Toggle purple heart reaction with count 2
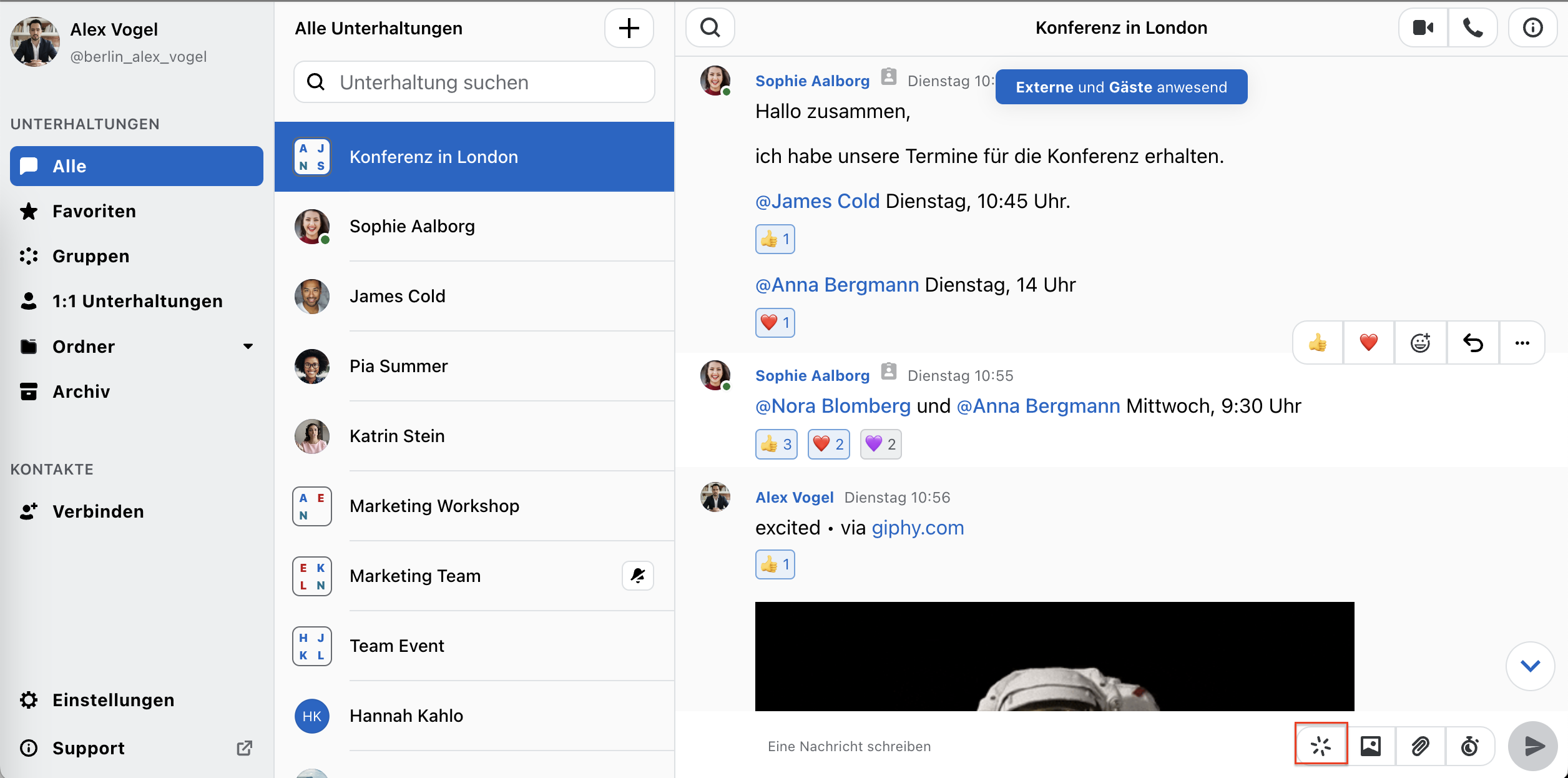1568x778 pixels. 881,444
